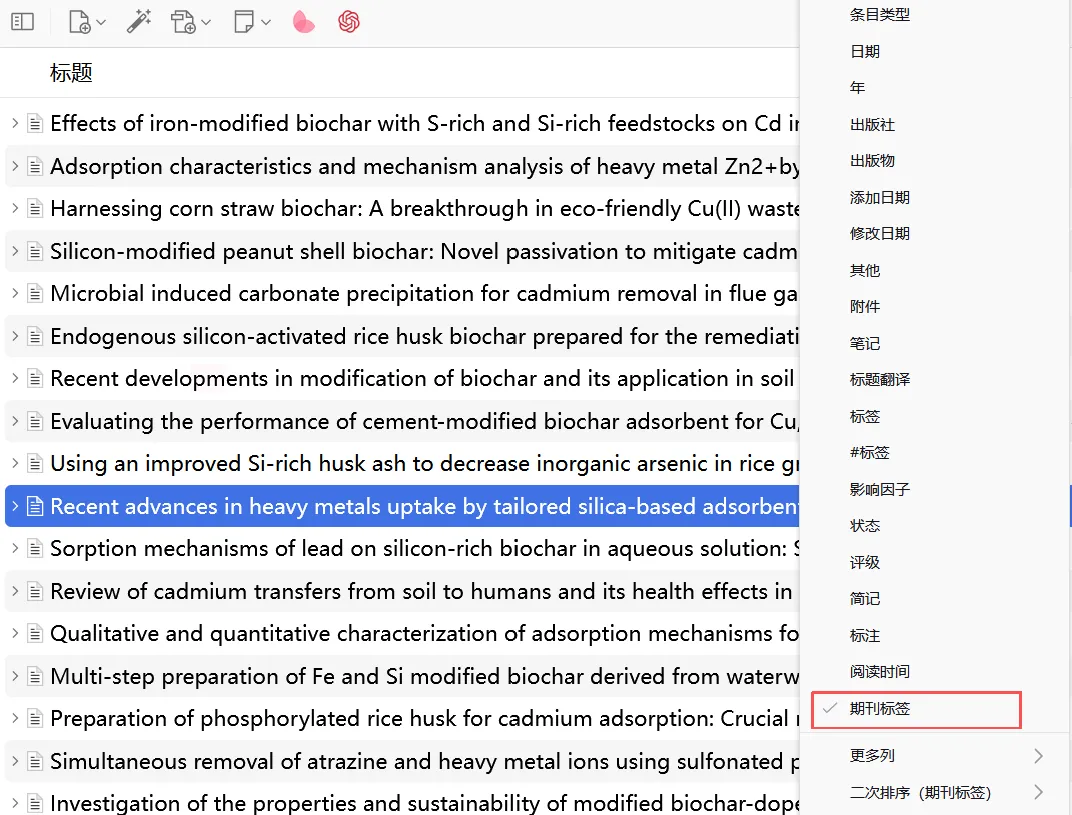Select 'Review of cadmium transfers from soil' row
The image size is (1072, 815).
click(402, 591)
